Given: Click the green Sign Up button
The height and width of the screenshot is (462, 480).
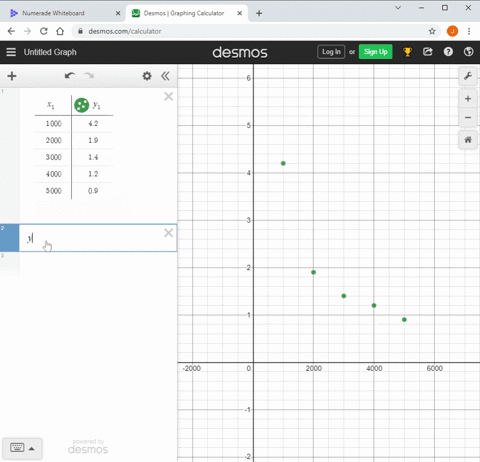Looking at the screenshot, I should point(376,52).
